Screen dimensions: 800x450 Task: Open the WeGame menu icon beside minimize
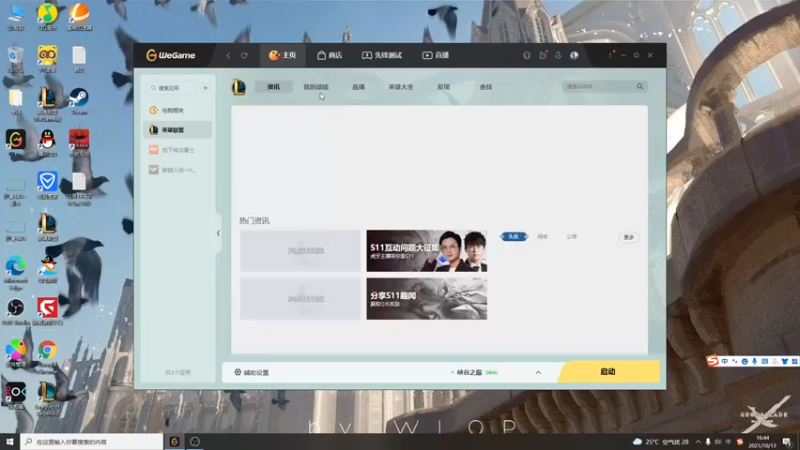point(610,55)
